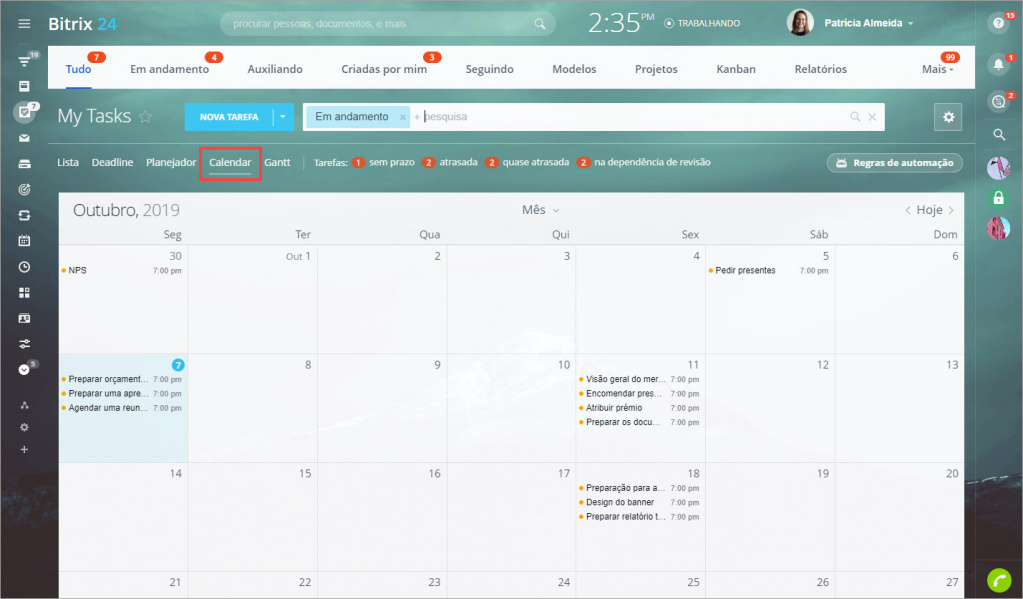Image resolution: width=1023 pixels, height=599 pixels.
Task: Star My Tasks as a favorite
Action: (x=146, y=117)
